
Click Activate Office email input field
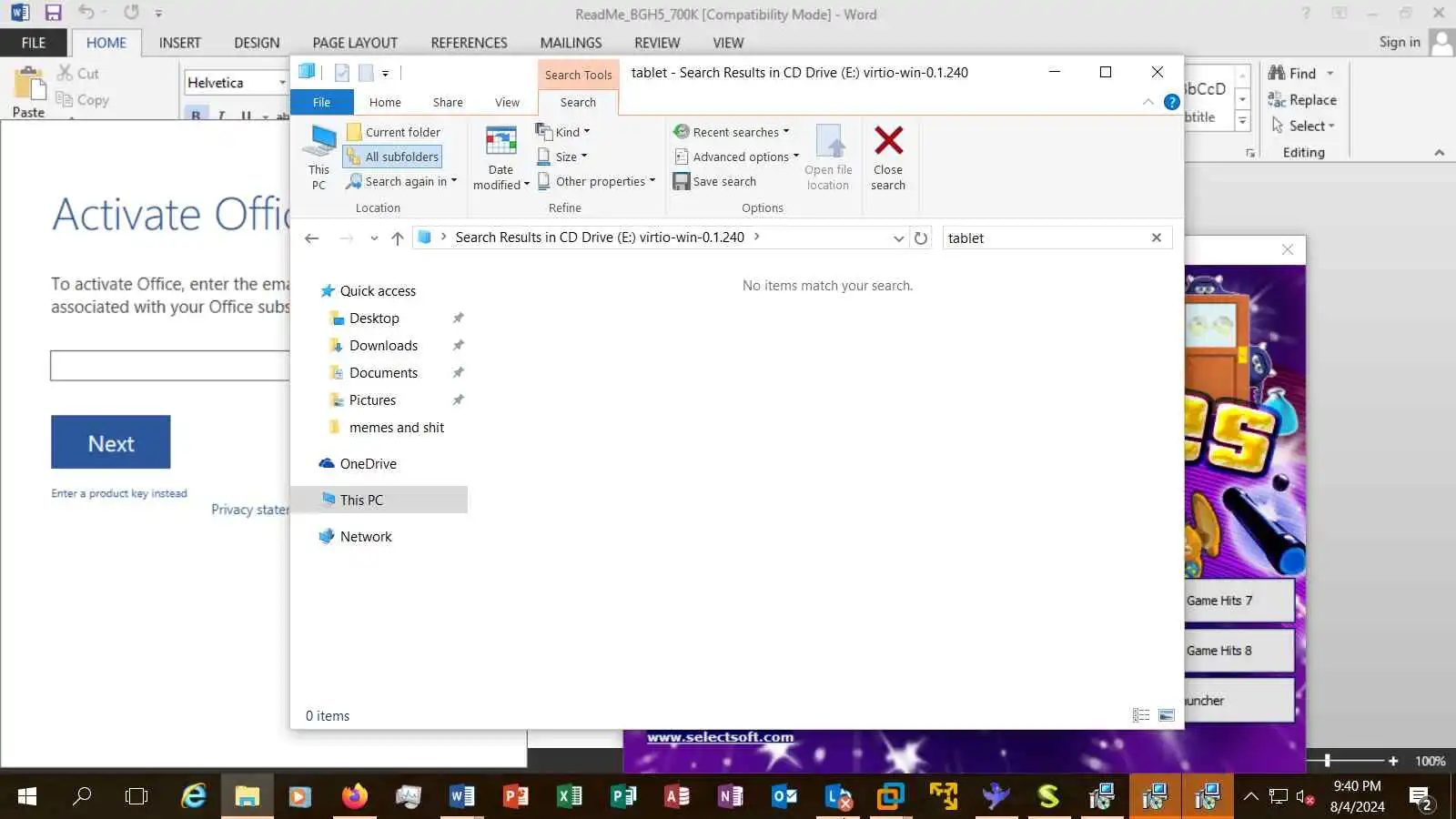[x=170, y=365]
